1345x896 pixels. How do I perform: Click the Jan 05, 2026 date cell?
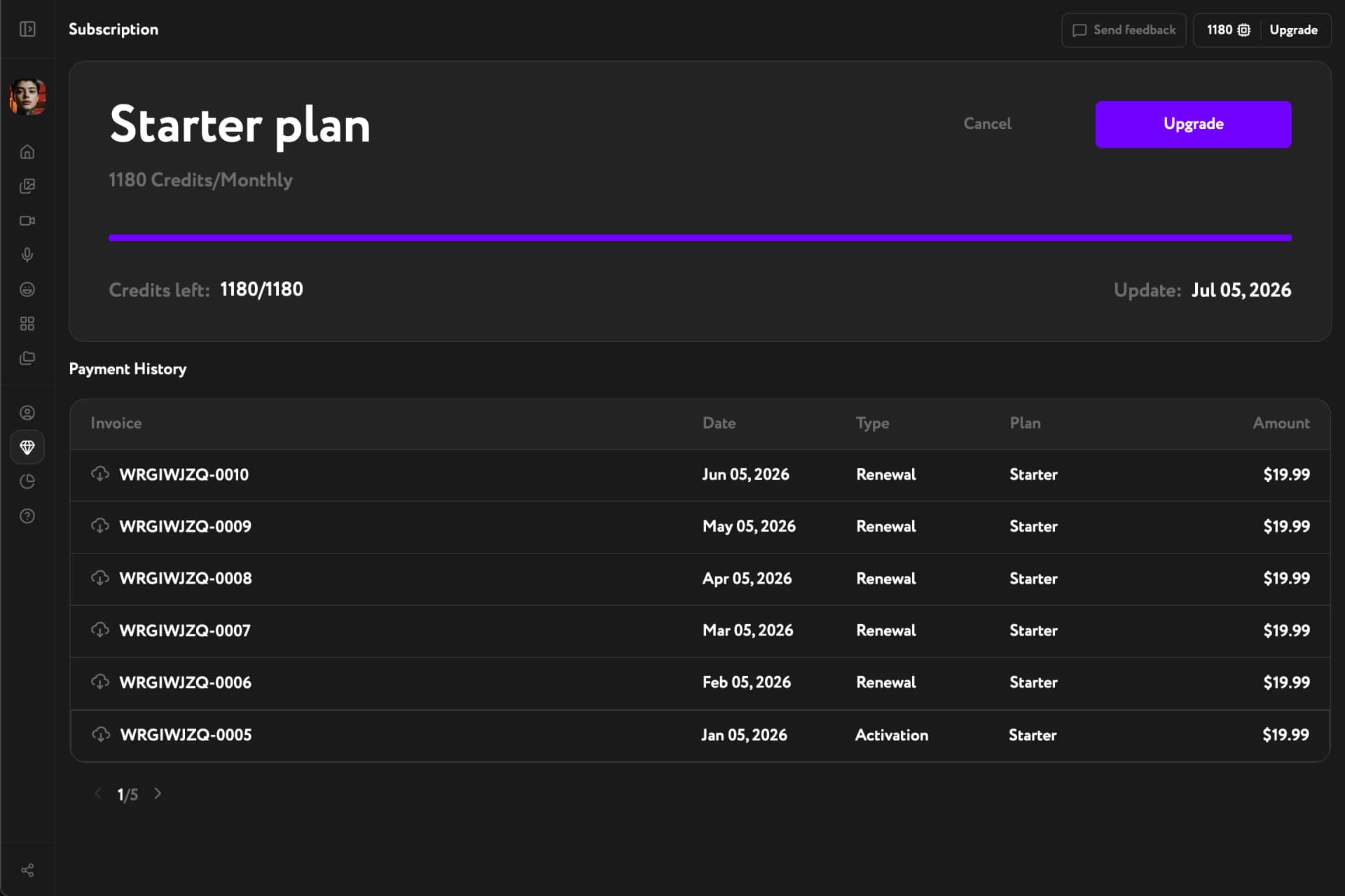tap(744, 734)
